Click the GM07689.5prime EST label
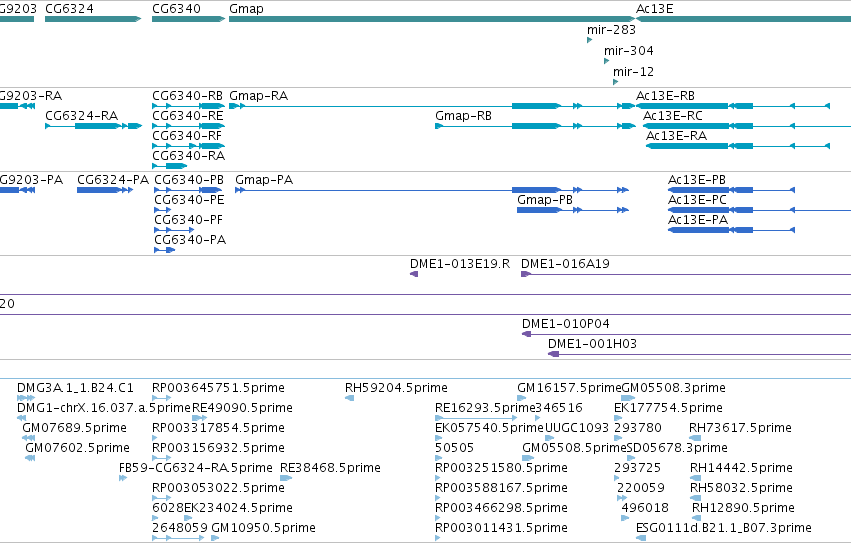Viewport: 851px width, 543px height. [x=74, y=428]
